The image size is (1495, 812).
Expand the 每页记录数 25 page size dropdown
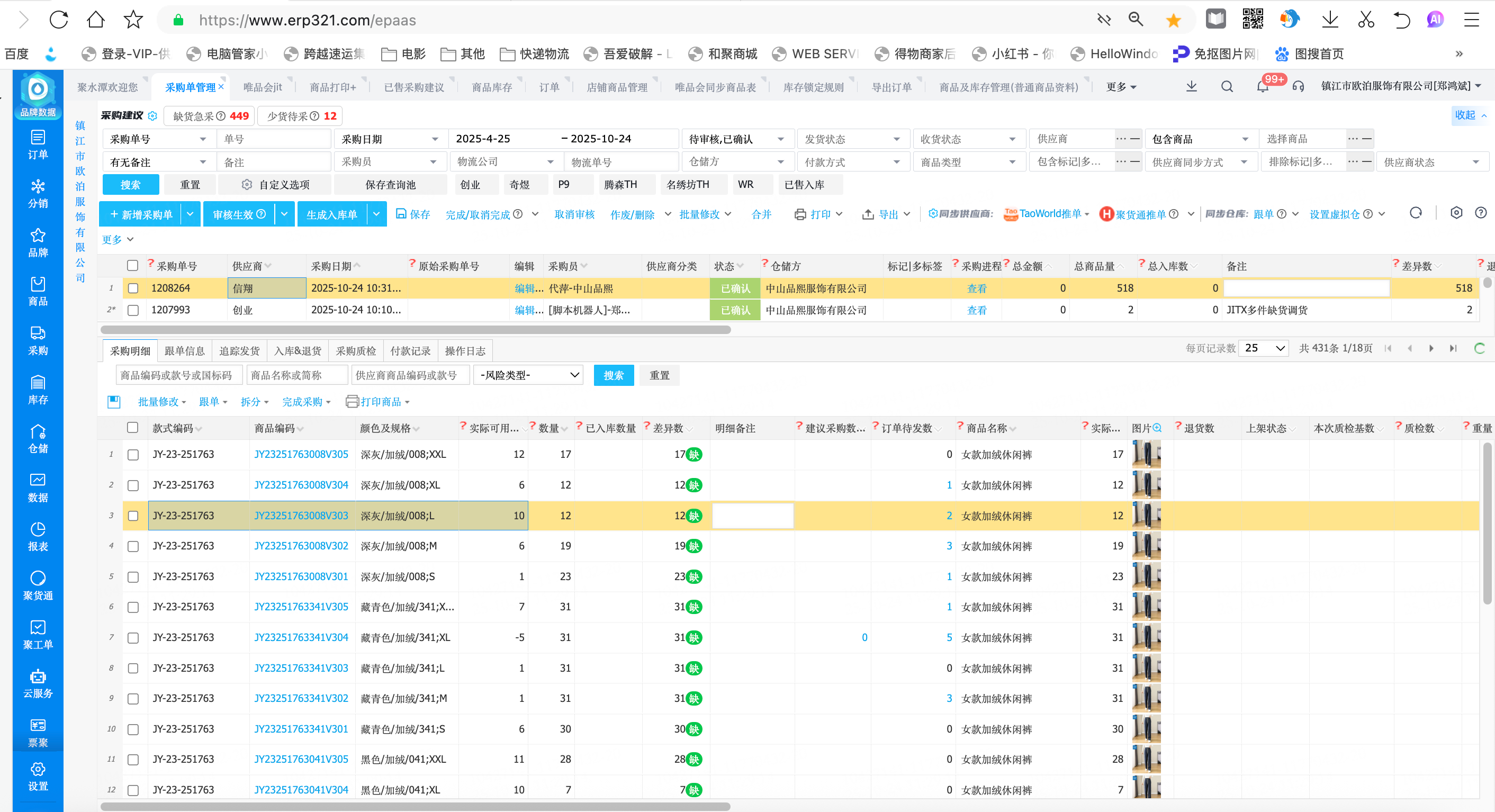(1264, 348)
